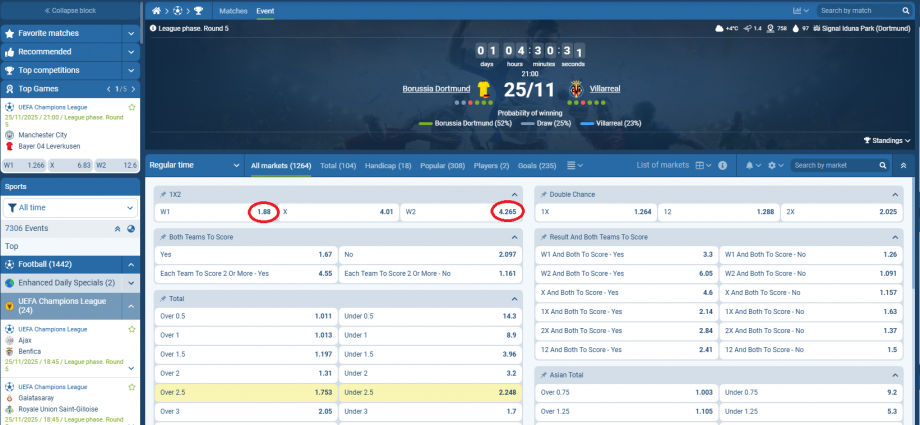
Task: Open the markets info icon
Action: (722, 166)
